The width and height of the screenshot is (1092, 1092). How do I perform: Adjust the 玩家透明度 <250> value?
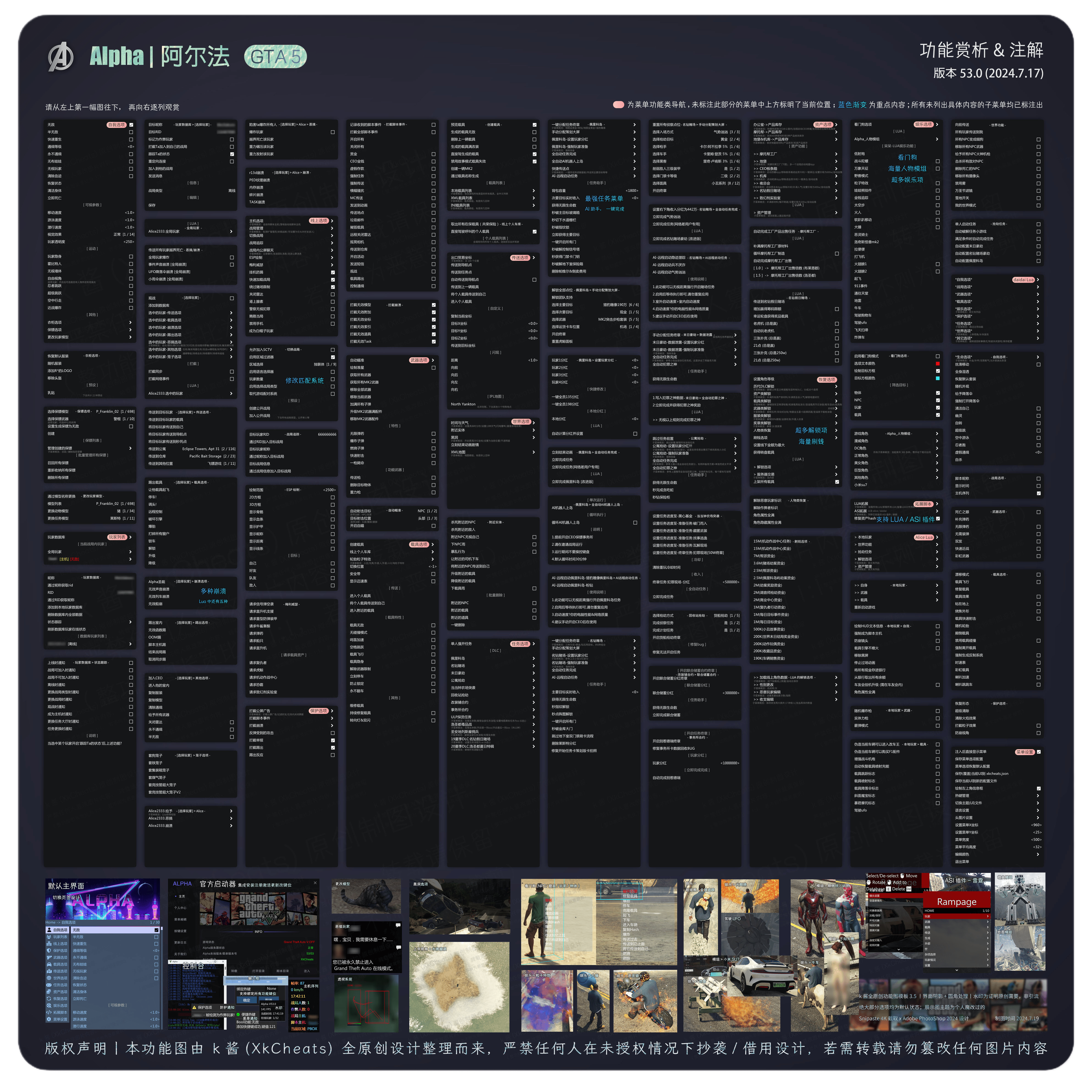[129, 242]
